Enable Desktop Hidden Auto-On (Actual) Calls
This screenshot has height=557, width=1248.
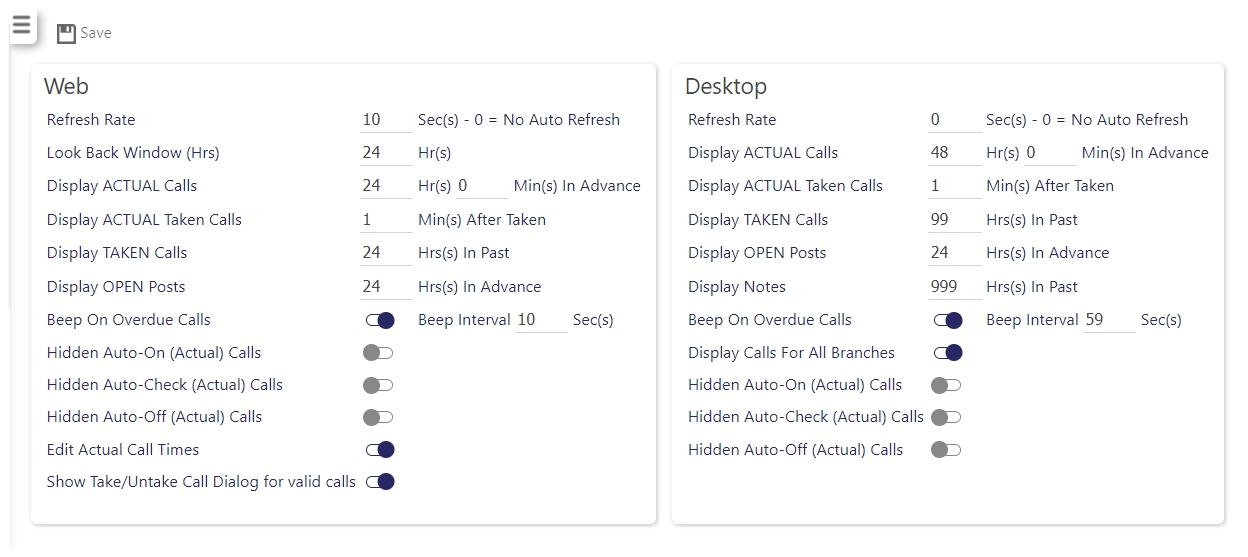click(x=946, y=385)
